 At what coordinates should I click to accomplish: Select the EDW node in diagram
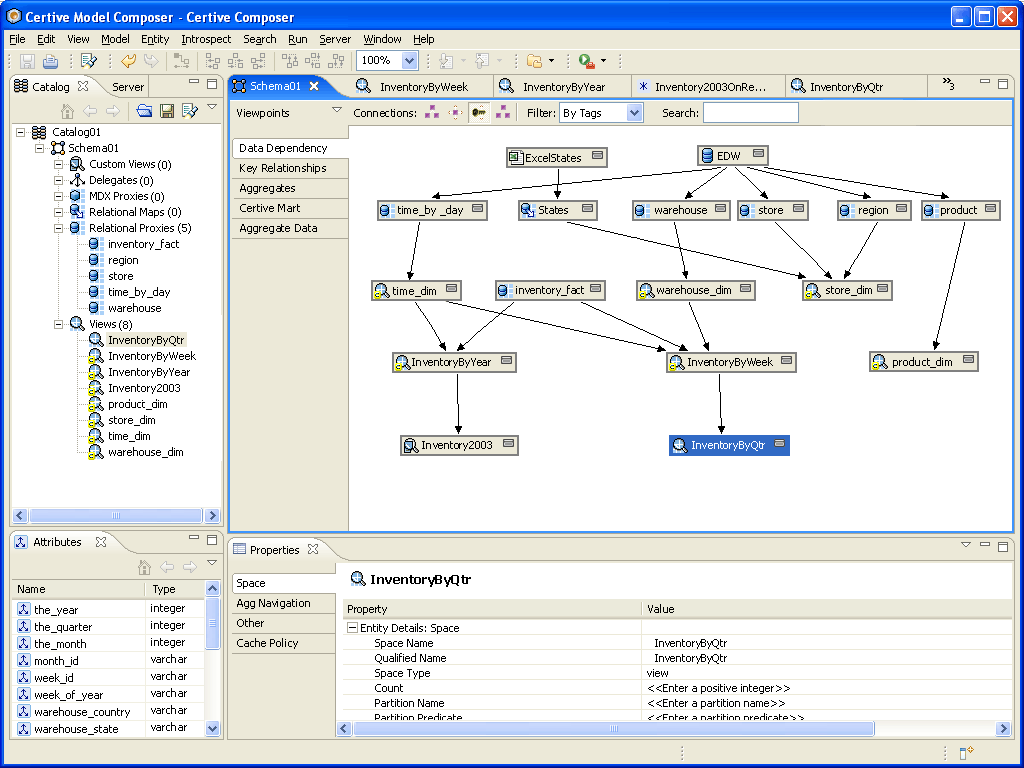tap(732, 155)
